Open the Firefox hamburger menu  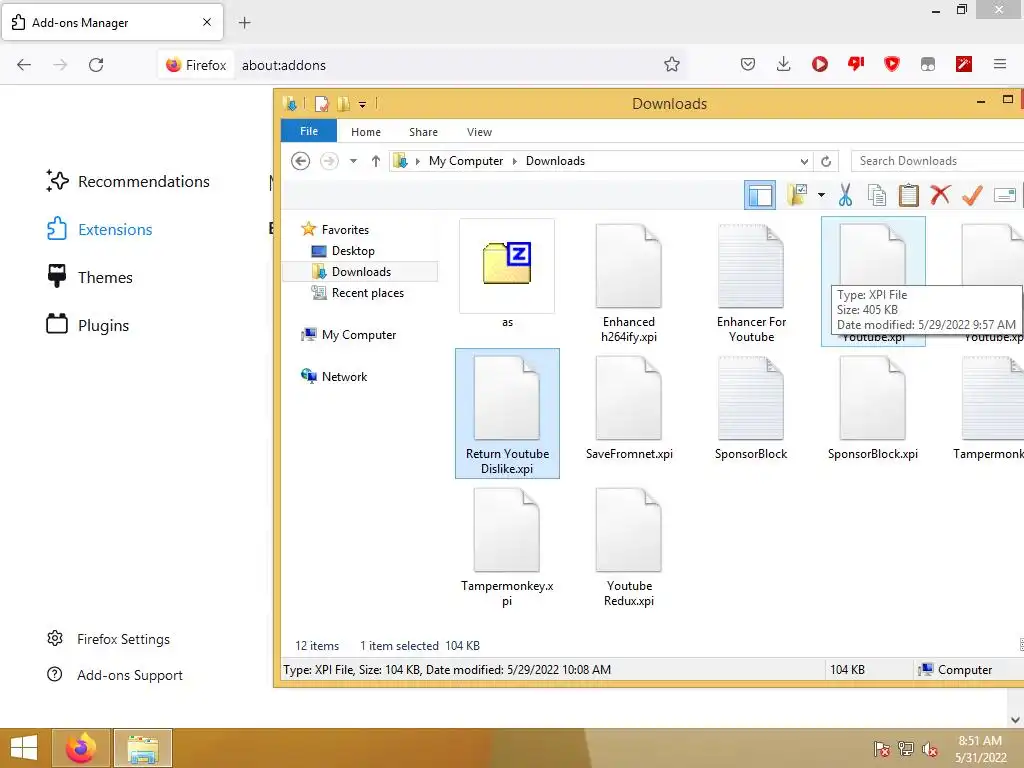pyautogui.click(x=999, y=64)
